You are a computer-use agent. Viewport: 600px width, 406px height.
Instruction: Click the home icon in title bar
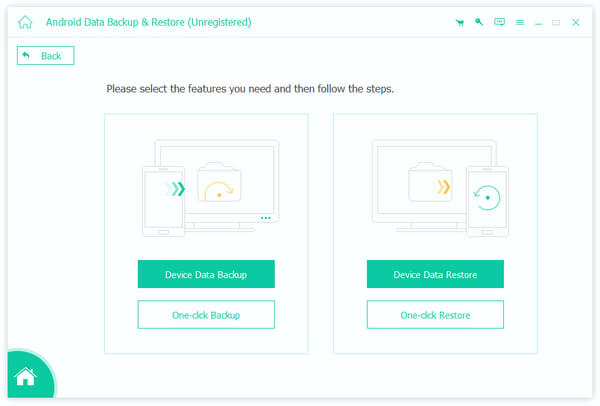[25, 22]
